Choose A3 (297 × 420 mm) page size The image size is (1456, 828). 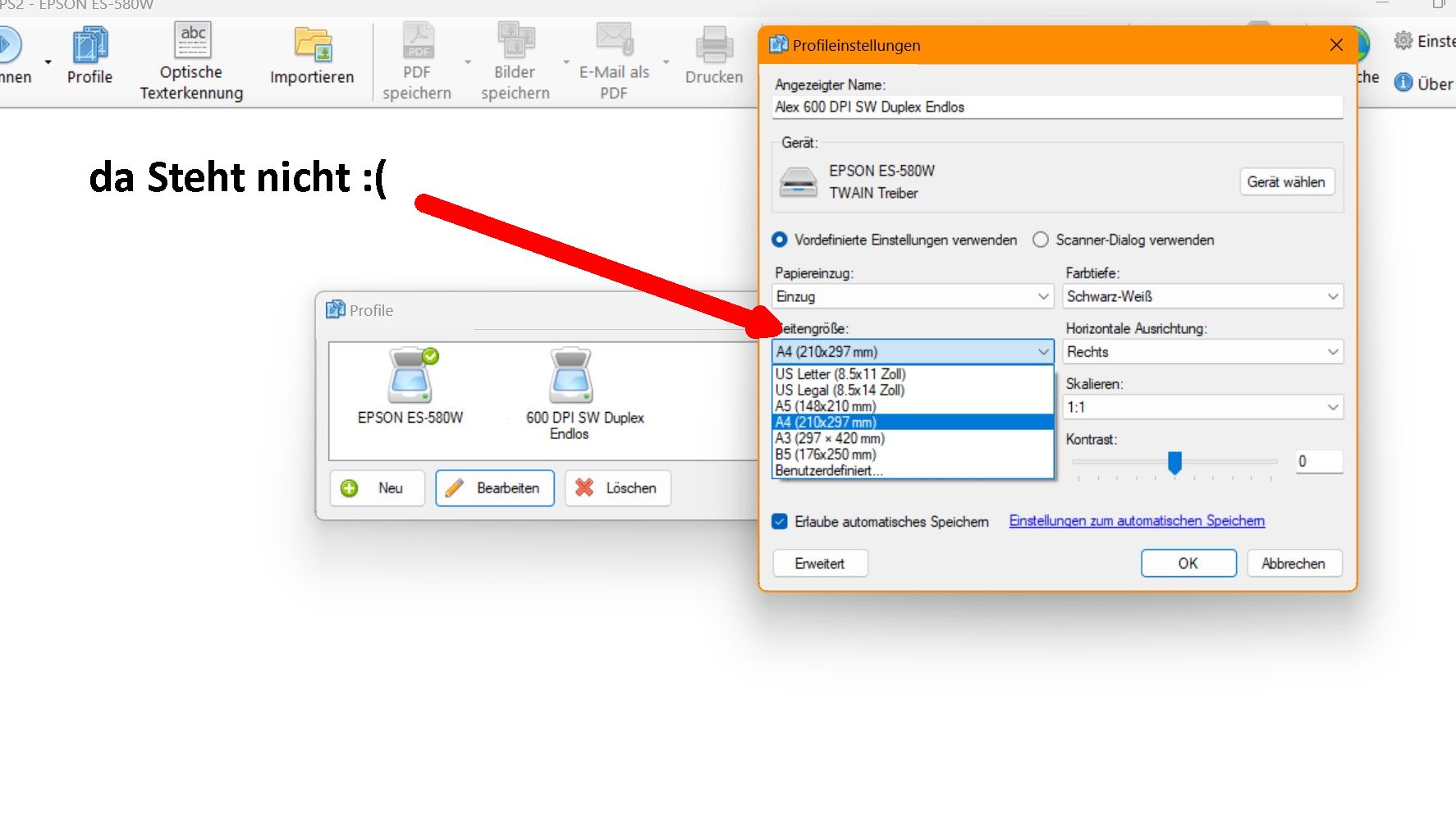913,438
